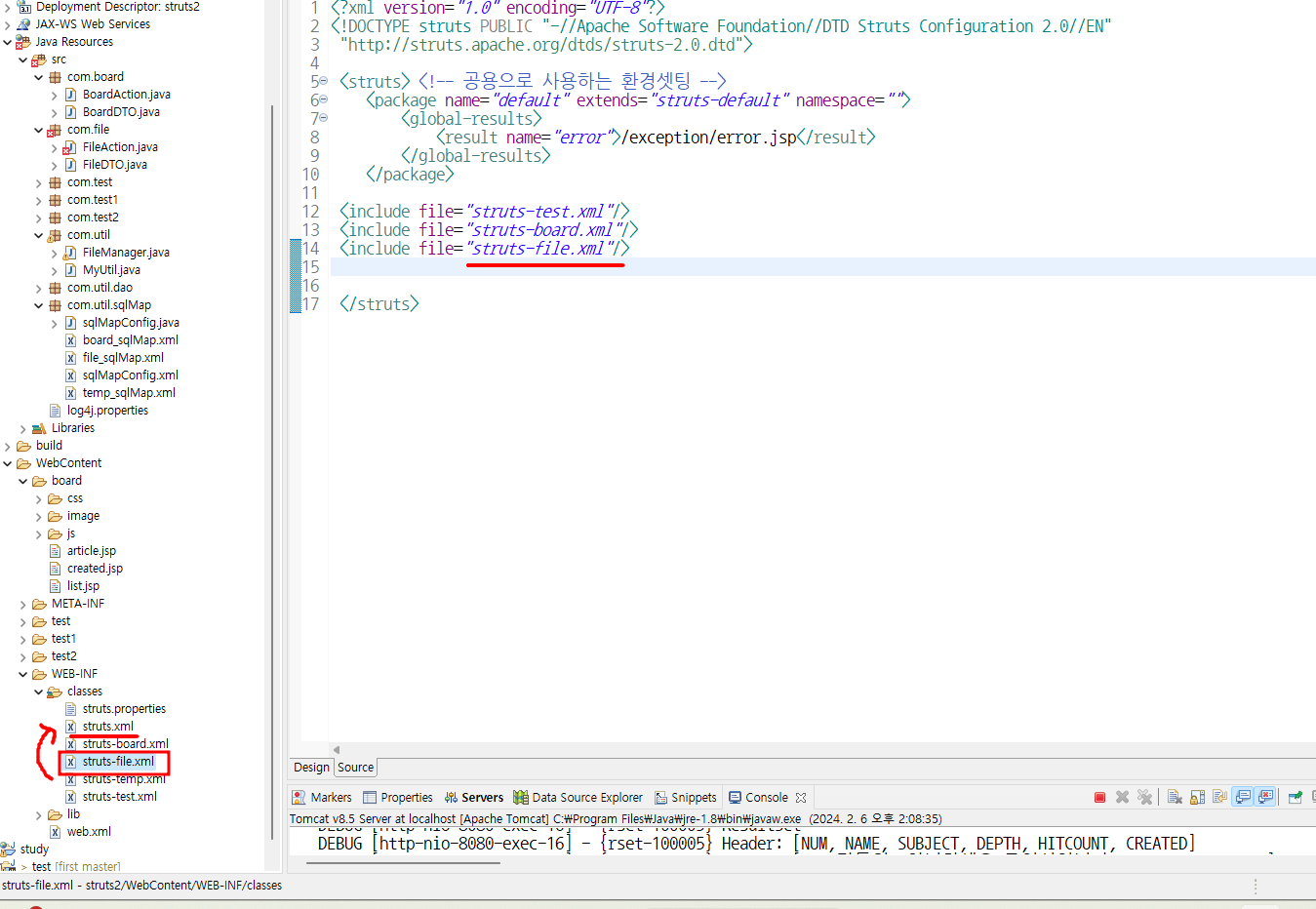Open article.jsp file icon
The image size is (1316, 909).
pos(55,551)
